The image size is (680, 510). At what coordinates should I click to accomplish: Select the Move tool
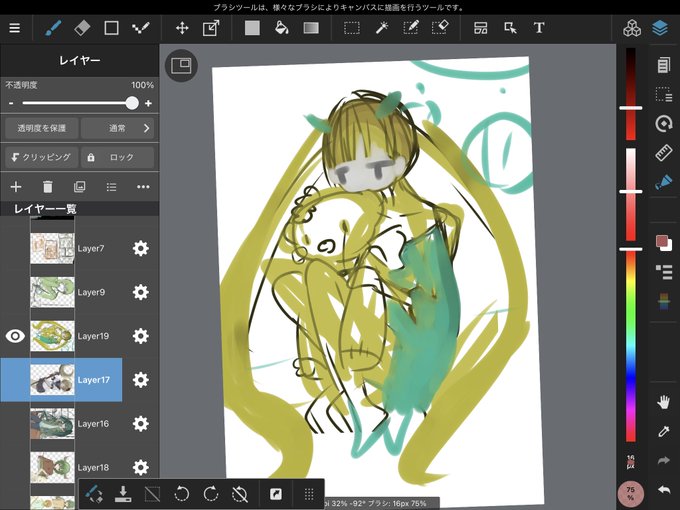(182, 28)
